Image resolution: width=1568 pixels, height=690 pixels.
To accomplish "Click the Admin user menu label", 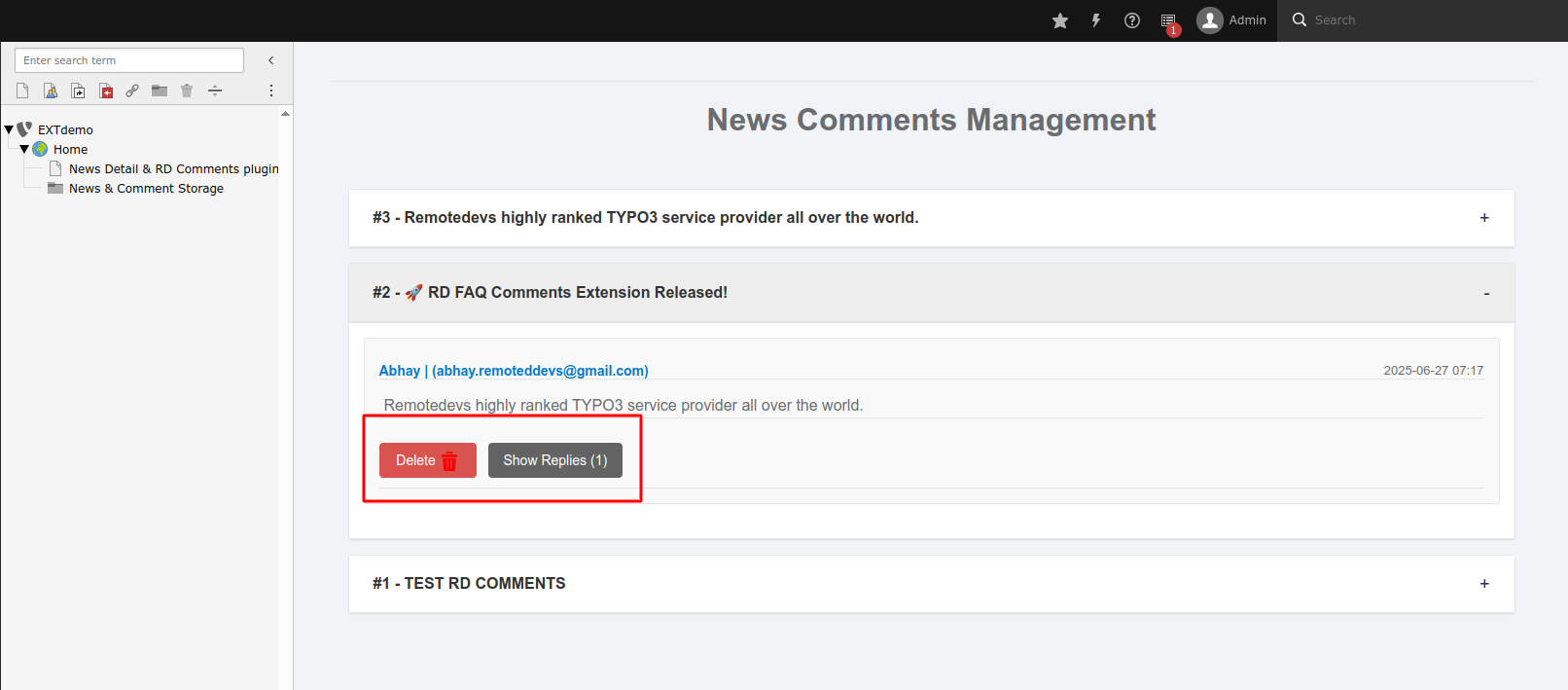I will [x=1247, y=20].
